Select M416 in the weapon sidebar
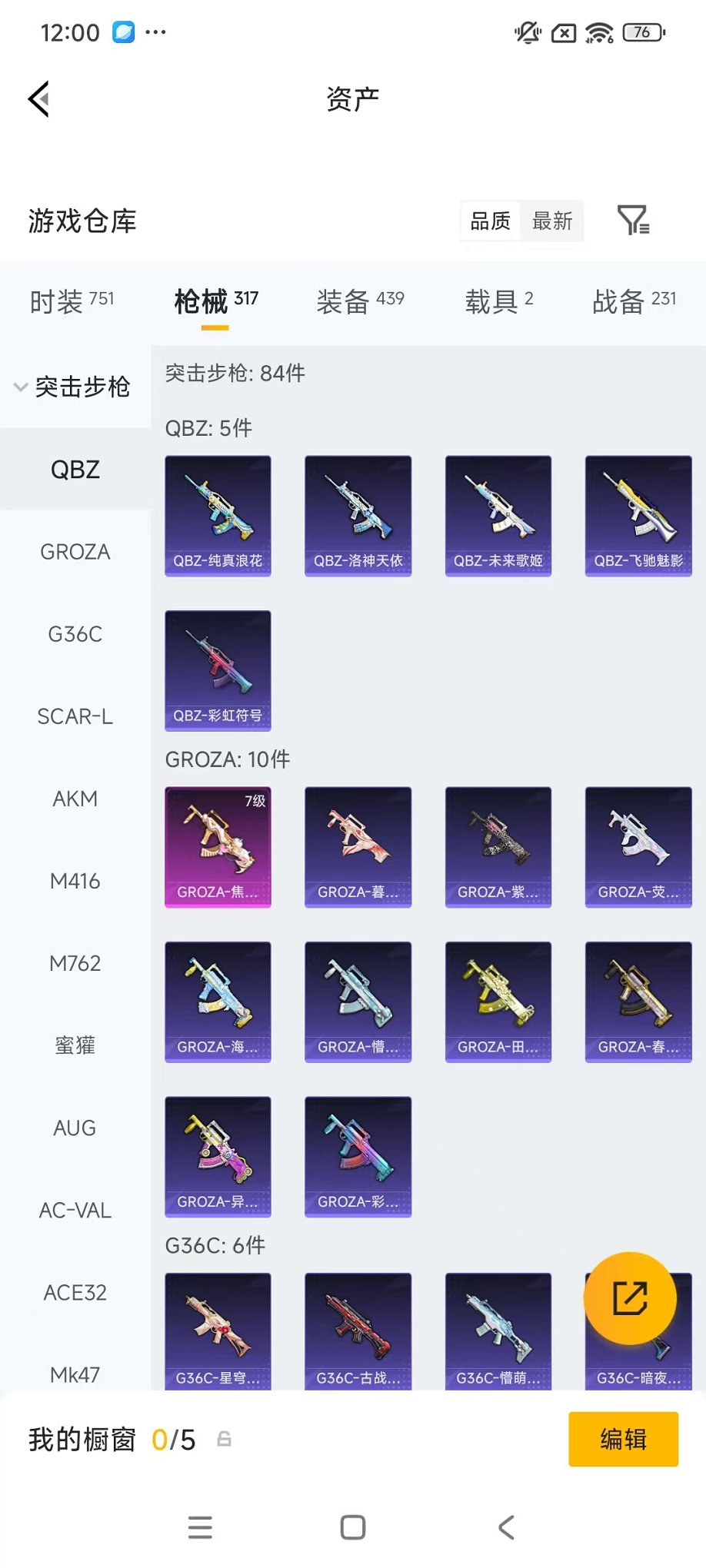Viewport: 706px width, 1568px height. coord(75,881)
